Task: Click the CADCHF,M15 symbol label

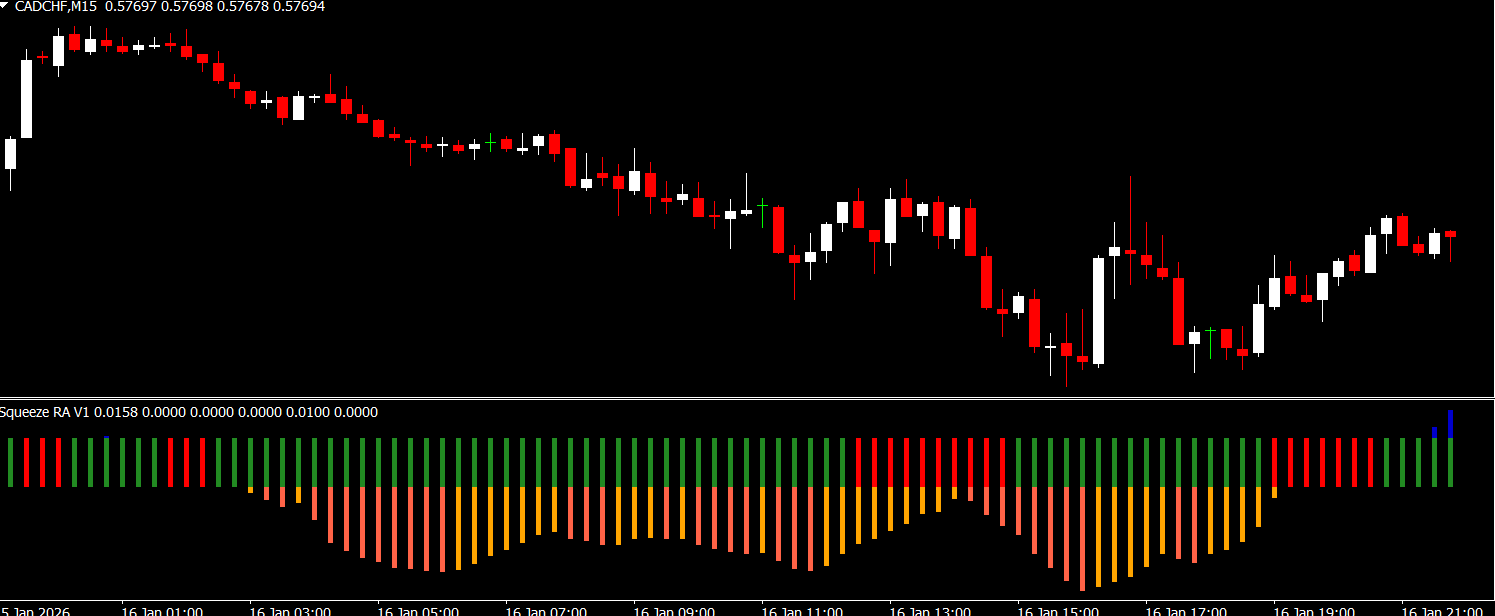Action: (56, 7)
